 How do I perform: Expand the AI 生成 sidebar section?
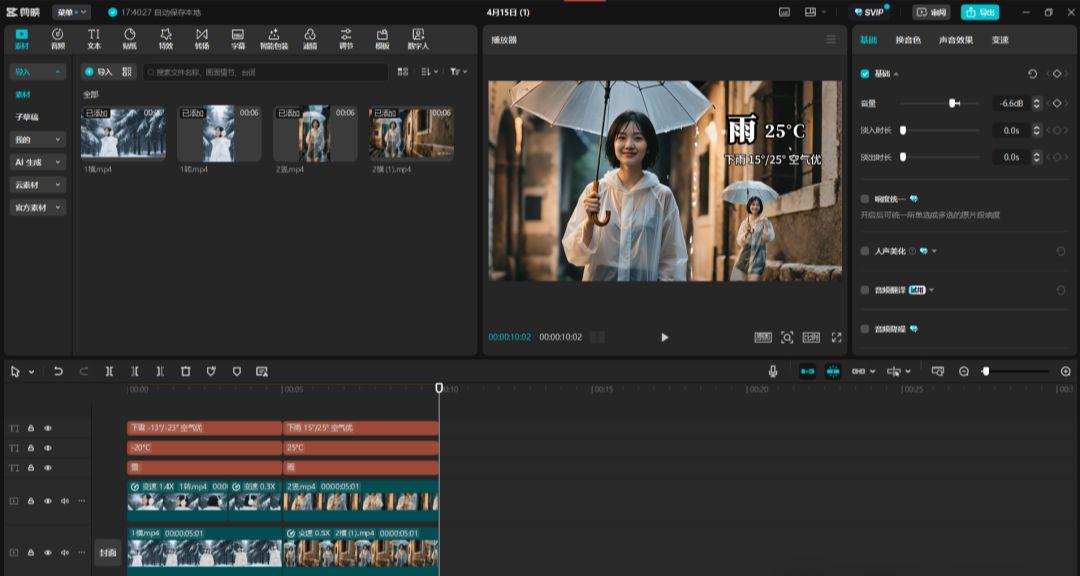click(38, 162)
